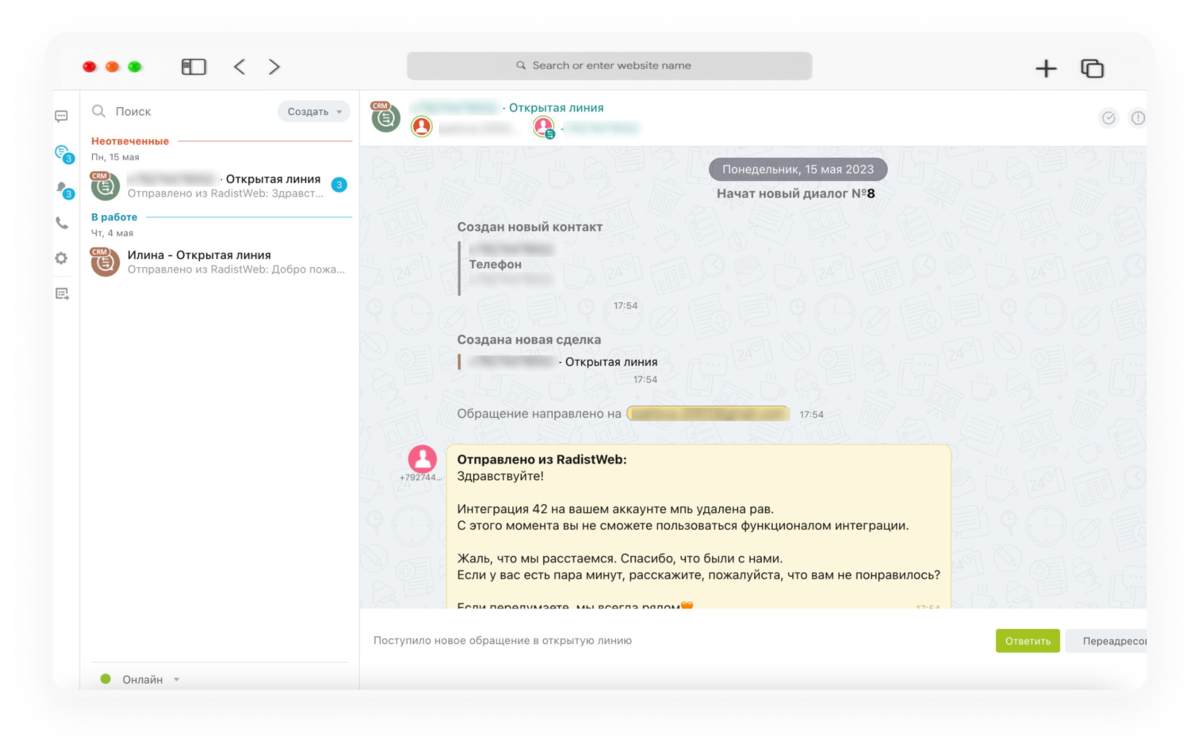This screenshot has width=1200, height=756.
Task: Click green CRM avatar of unanswered chat
Action: click(x=105, y=185)
